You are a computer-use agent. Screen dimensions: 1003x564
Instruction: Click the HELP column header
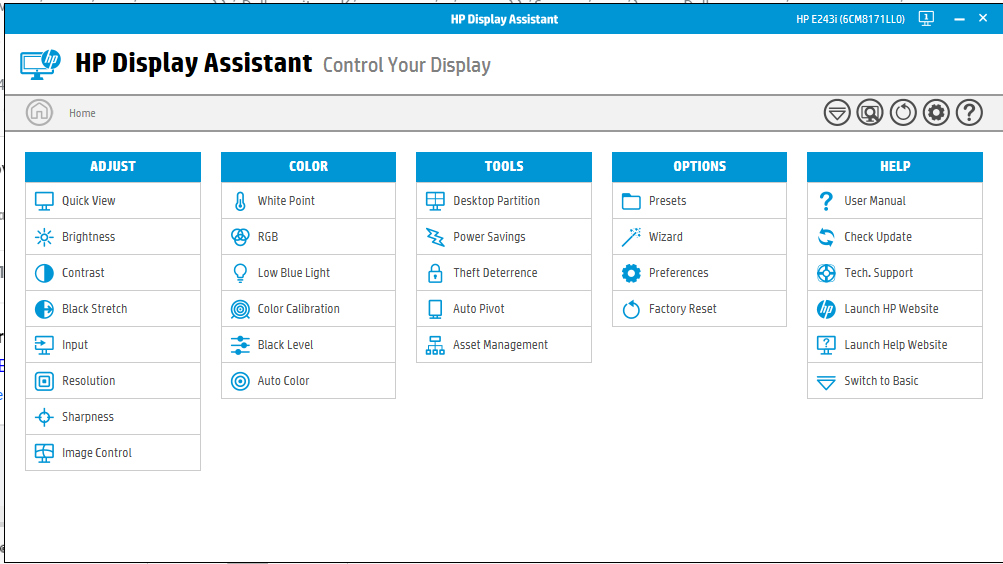click(x=895, y=166)
